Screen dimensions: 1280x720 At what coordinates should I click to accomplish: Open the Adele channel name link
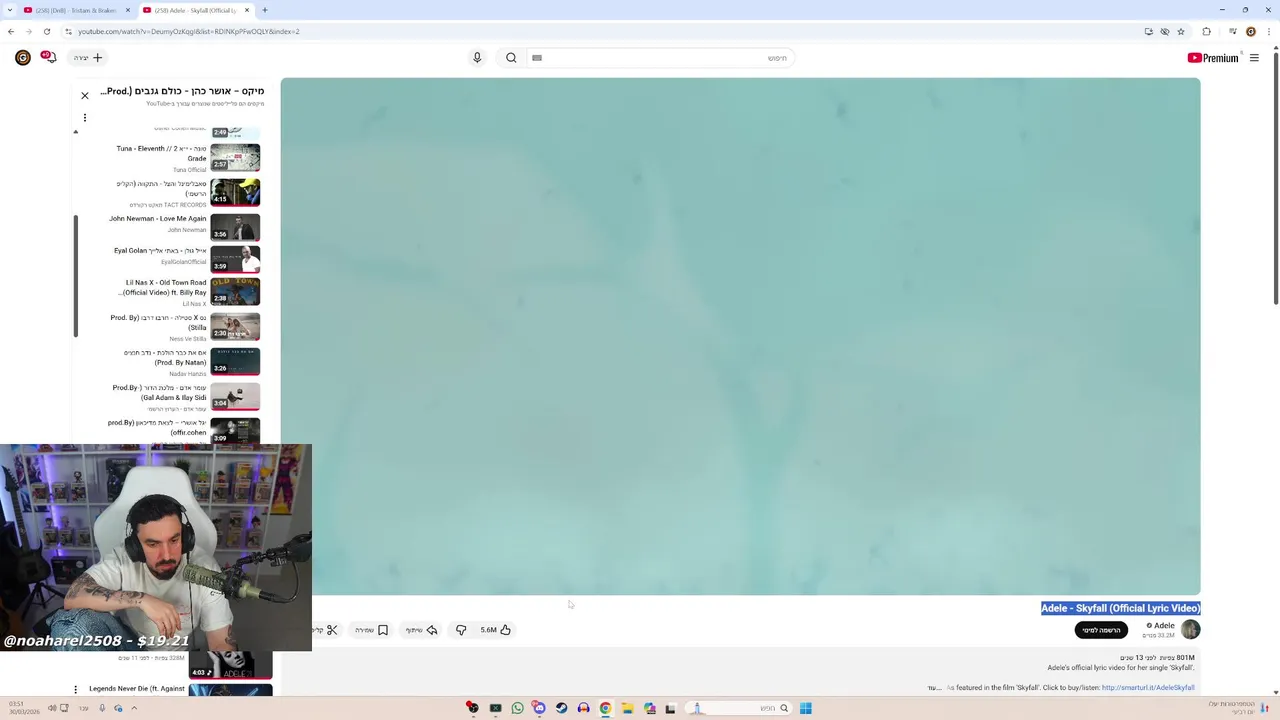pos(1164,626)
